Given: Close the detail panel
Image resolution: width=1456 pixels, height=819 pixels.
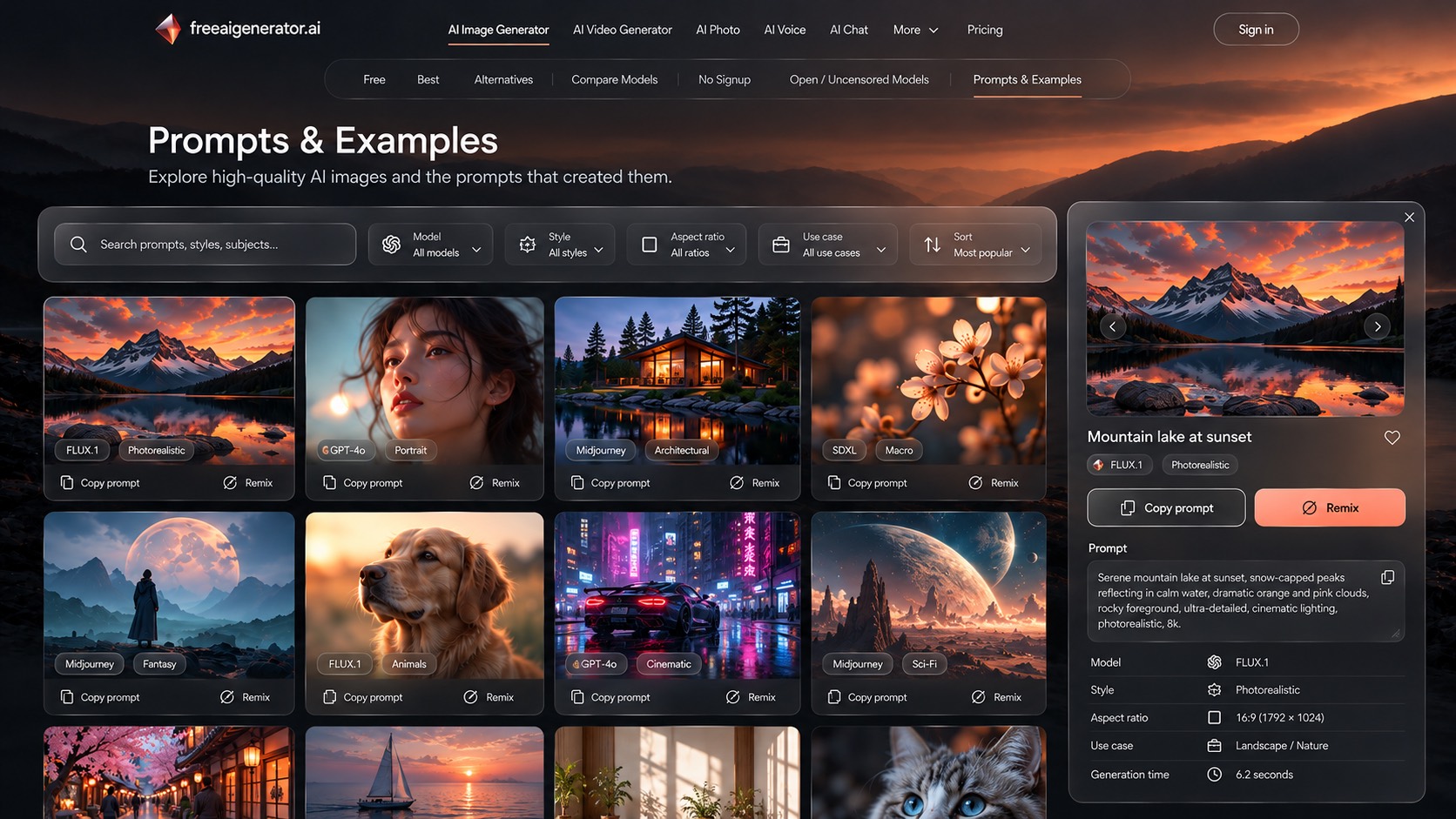Looking at the screenshot, I should pos(1409,217).
